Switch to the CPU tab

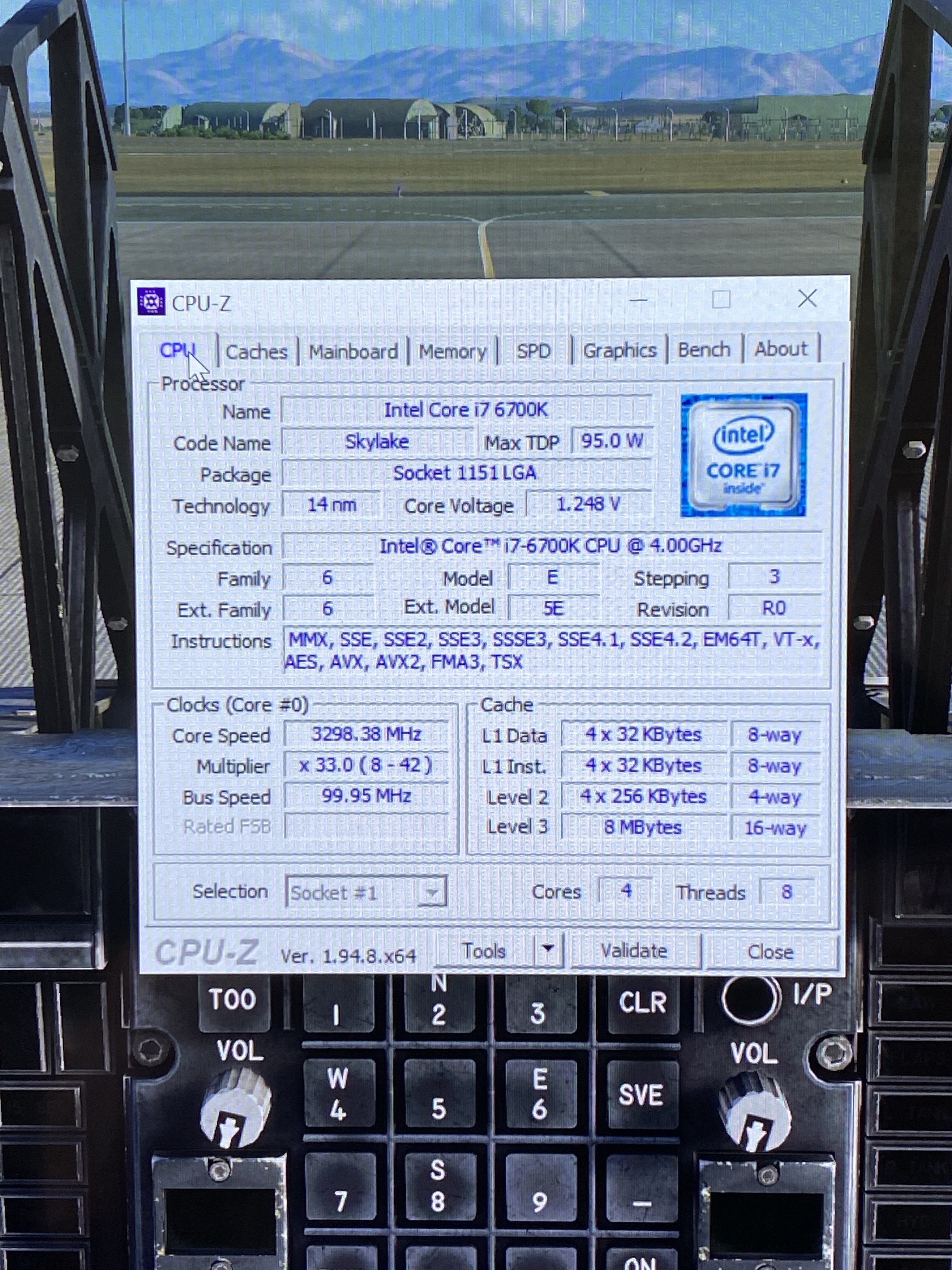(x=178, y=350)
